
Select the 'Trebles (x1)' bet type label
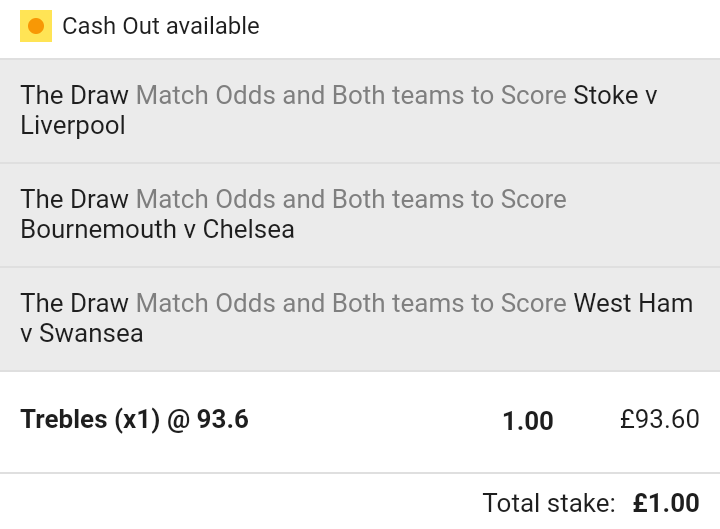pyautogui.click(x=90, y=419)
